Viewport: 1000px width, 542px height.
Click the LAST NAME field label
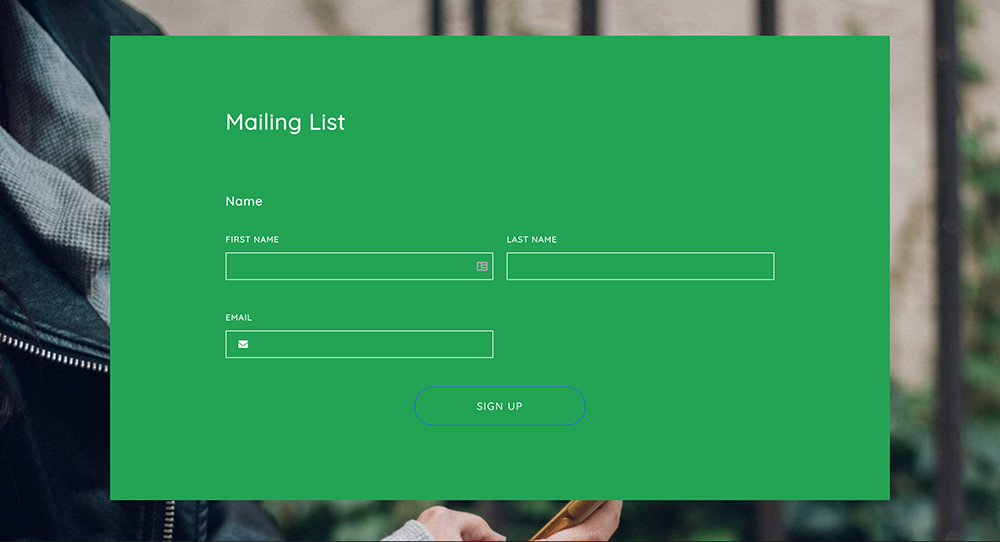coord(531,240)
